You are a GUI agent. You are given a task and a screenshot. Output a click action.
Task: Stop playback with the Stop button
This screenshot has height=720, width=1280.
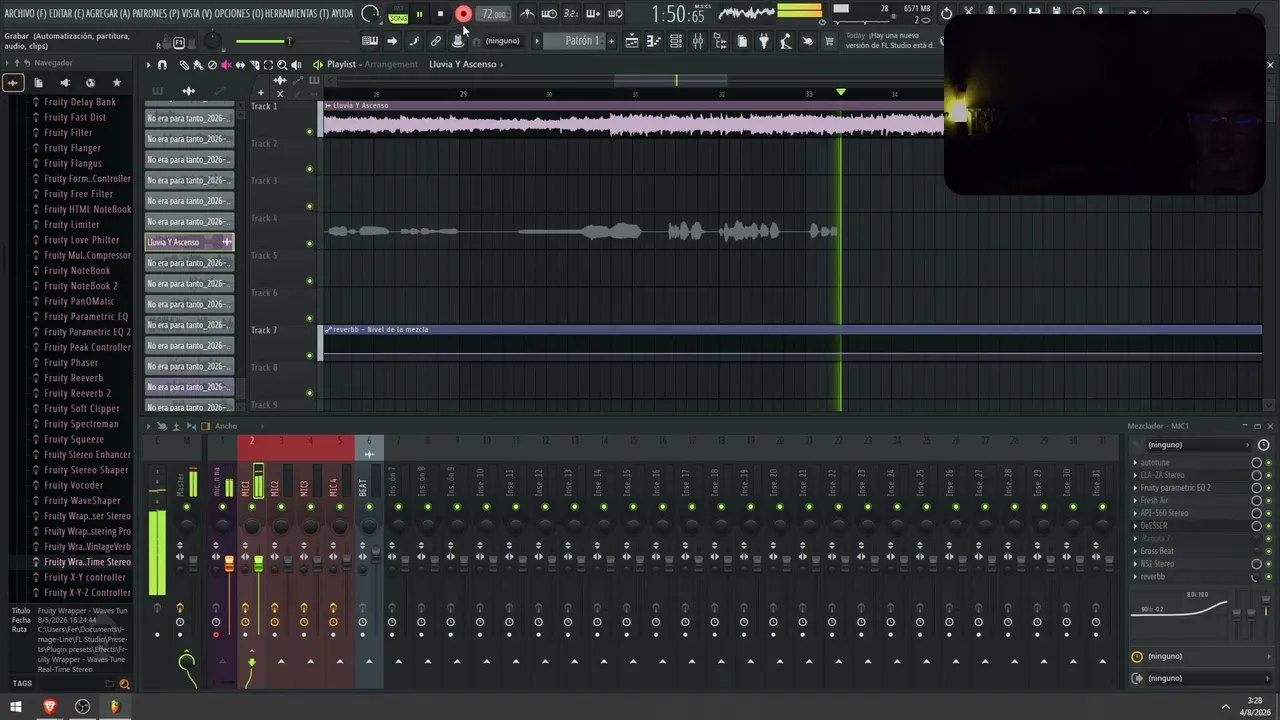tap(440, 14)
